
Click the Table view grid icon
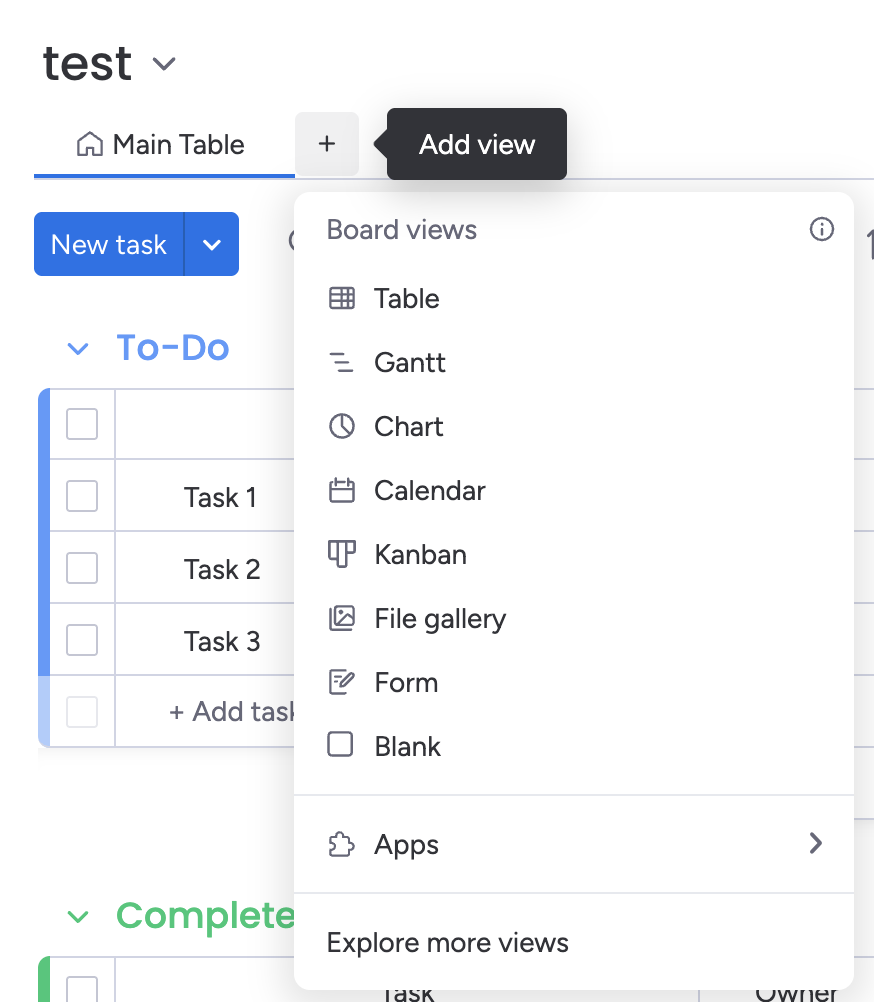(x=342, y=298)
